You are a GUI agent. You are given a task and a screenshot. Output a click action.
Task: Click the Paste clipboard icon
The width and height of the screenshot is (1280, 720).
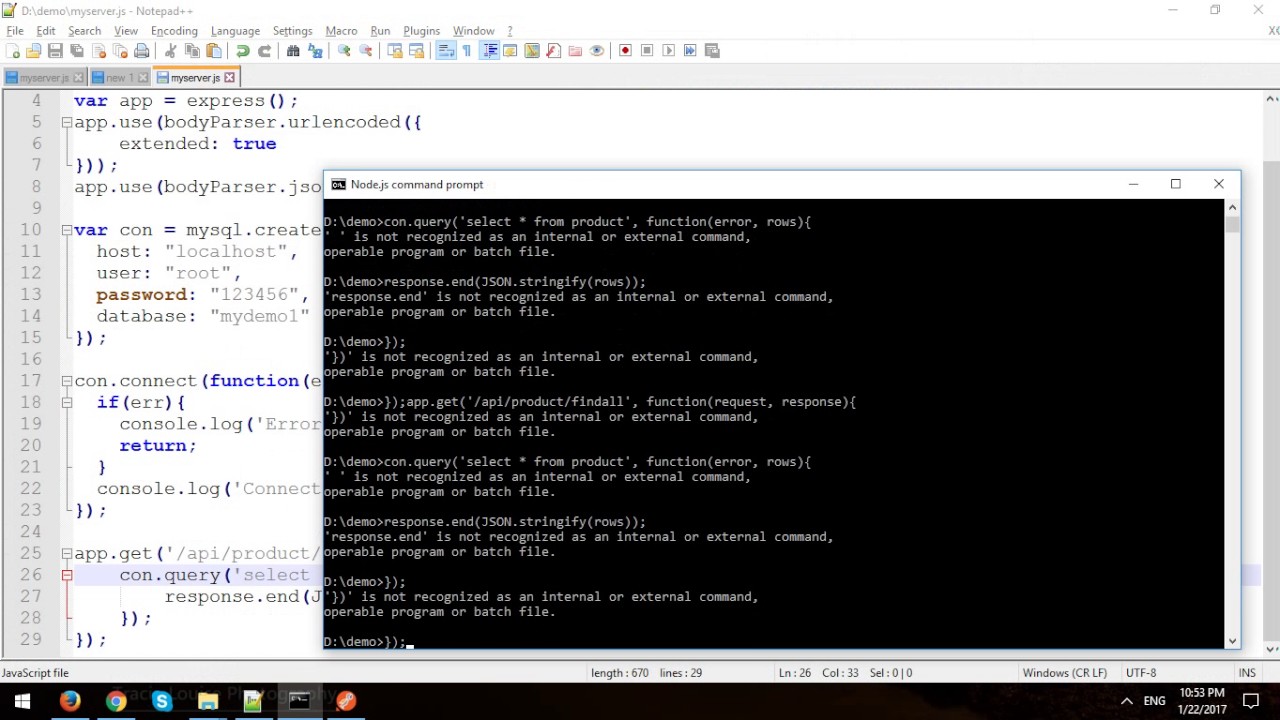point(213,50)
